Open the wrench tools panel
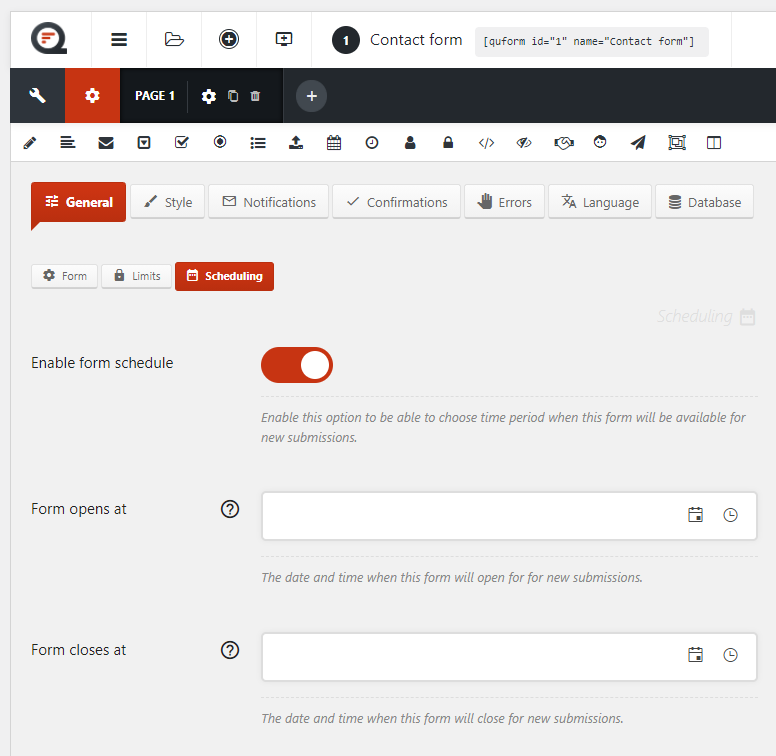 point(38,96)
